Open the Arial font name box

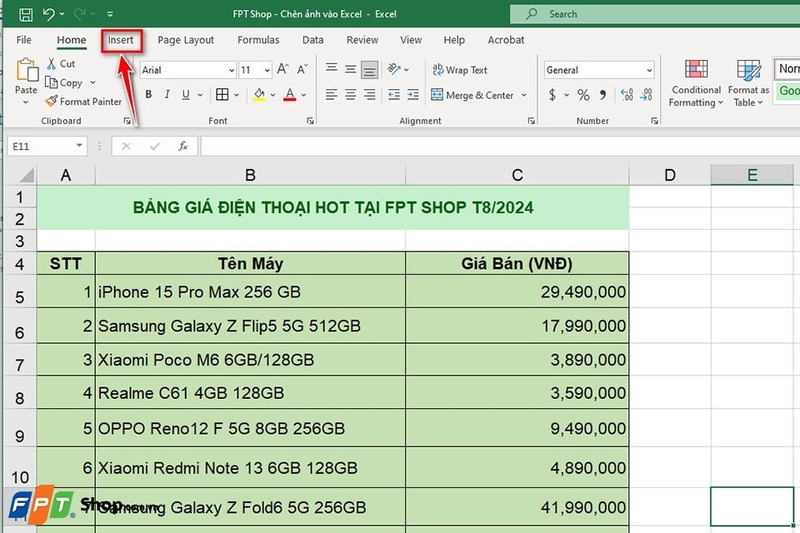pos(188,70)
